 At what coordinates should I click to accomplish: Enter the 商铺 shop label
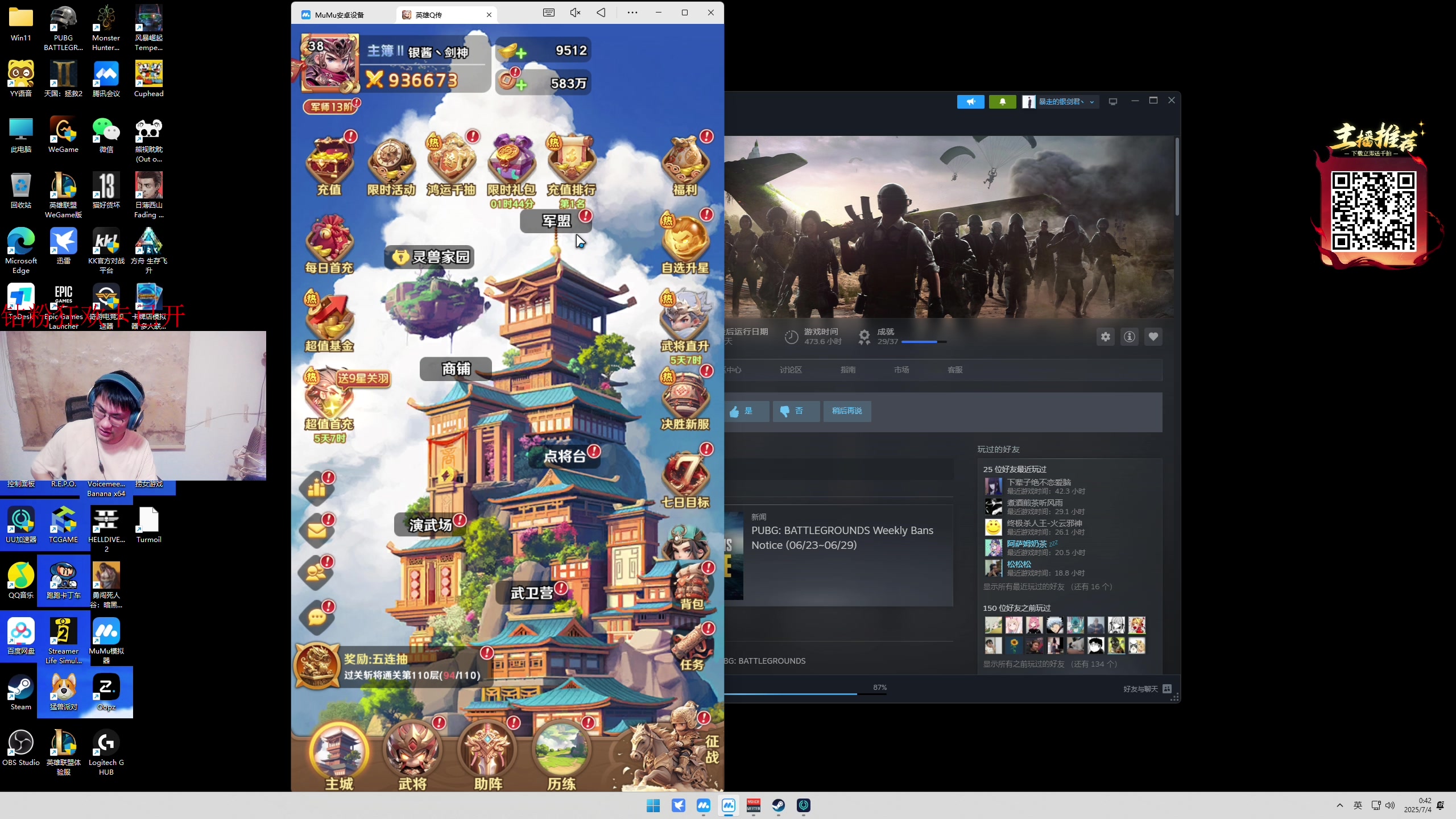(x=456, y=369)
